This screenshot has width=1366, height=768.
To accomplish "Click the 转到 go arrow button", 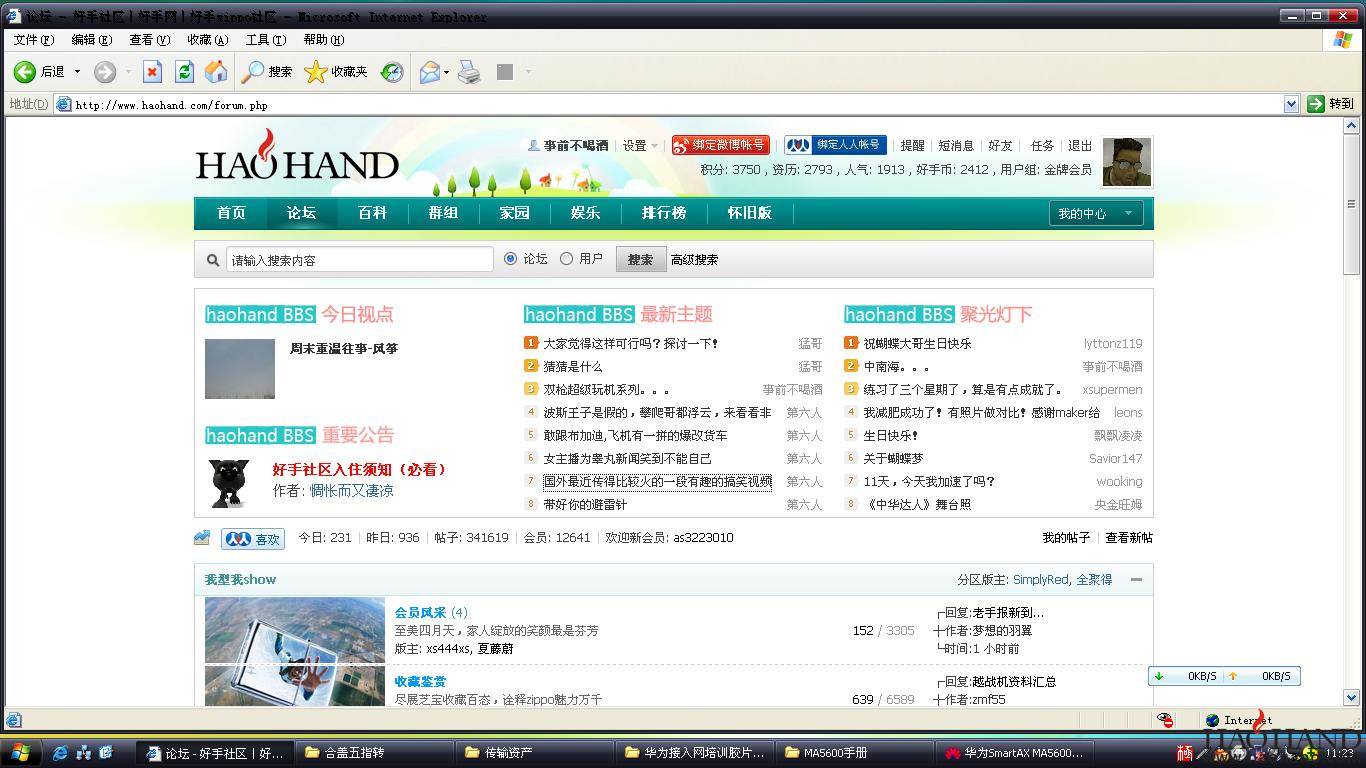I will click(x=1330, y=104).
